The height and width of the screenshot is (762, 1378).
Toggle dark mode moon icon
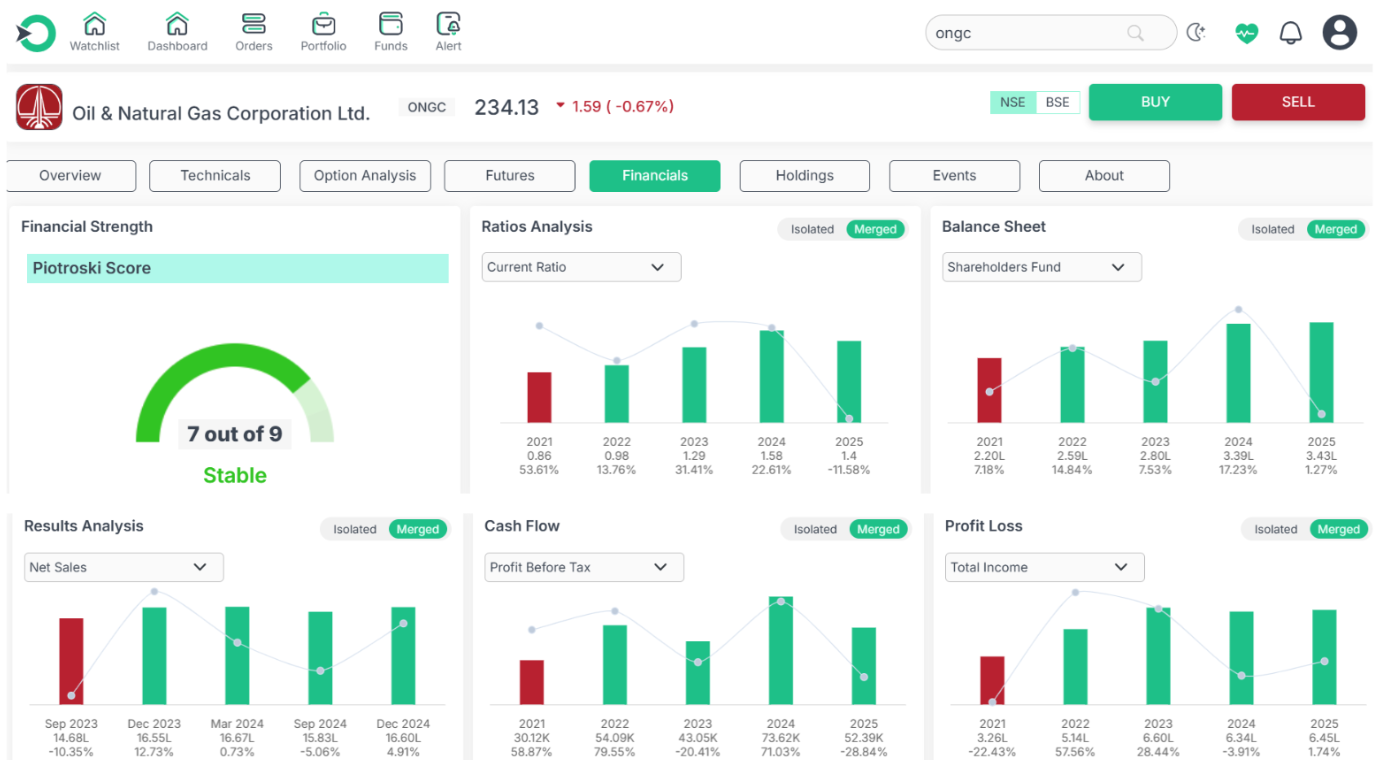point(1196,33)
